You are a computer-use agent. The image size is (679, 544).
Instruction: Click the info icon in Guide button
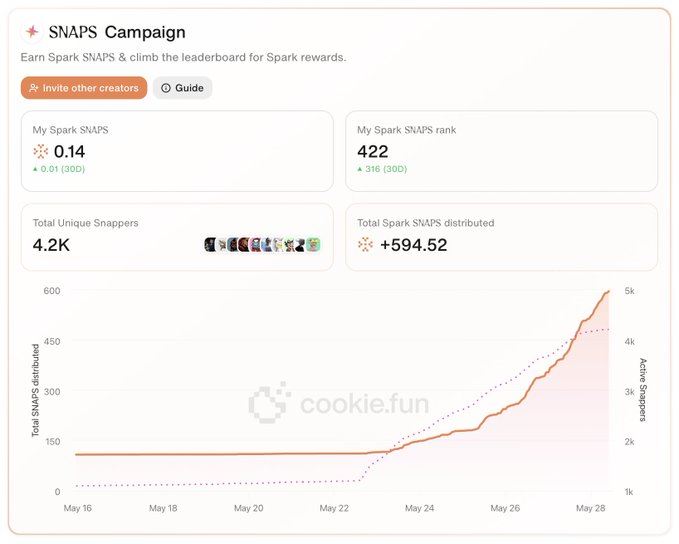(x=166, y=88)
